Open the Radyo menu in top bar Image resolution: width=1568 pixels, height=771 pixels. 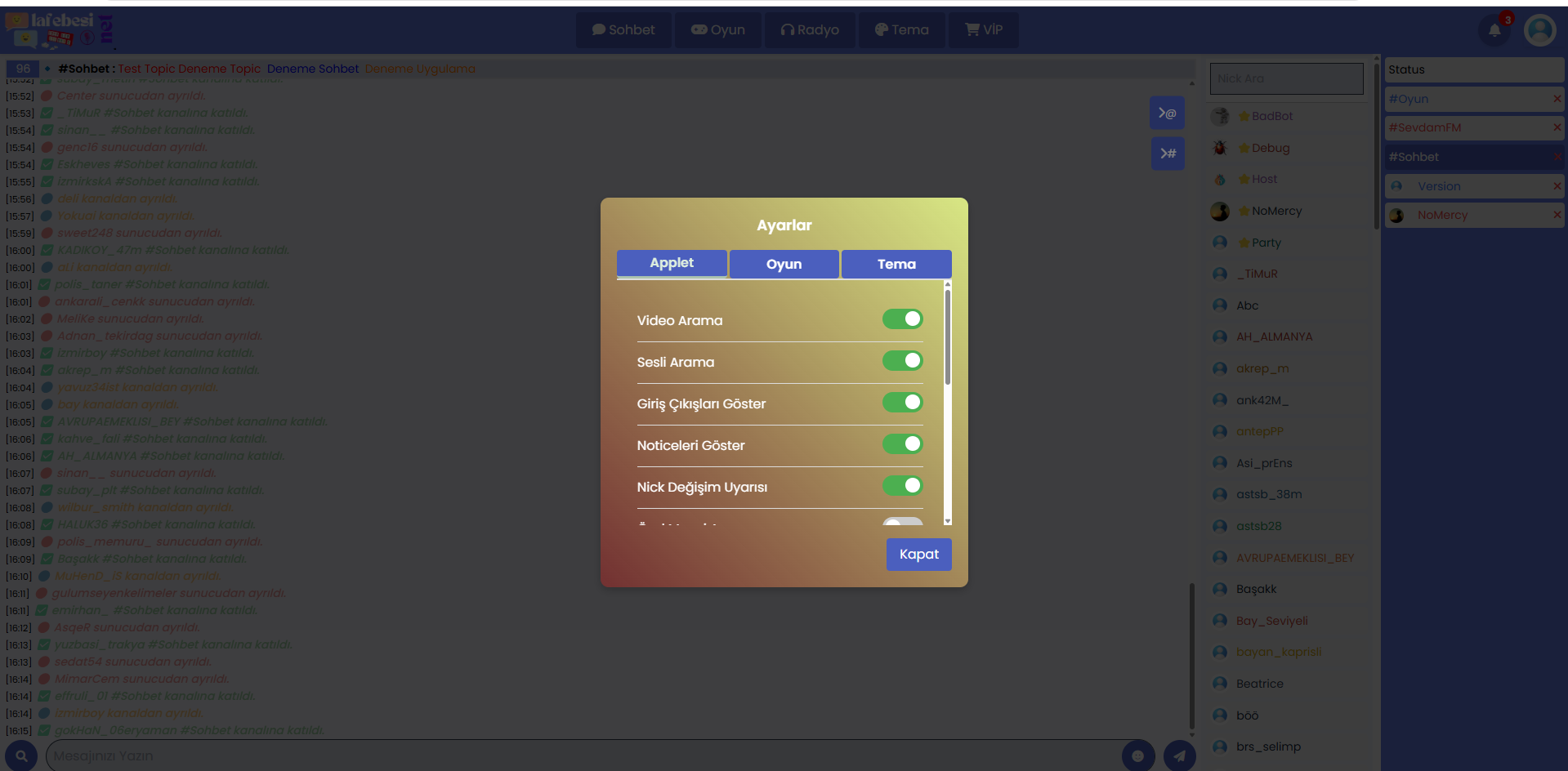click(809, 30)
